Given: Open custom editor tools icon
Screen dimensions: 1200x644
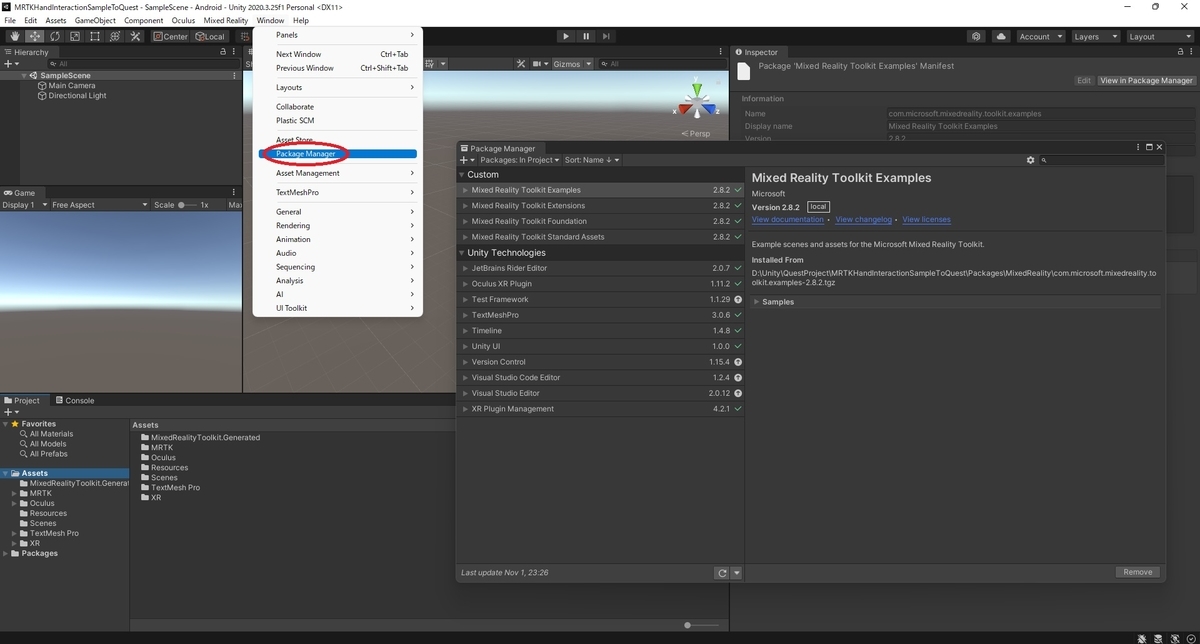Looking at the screenshot, I should [x=135, y=36].
